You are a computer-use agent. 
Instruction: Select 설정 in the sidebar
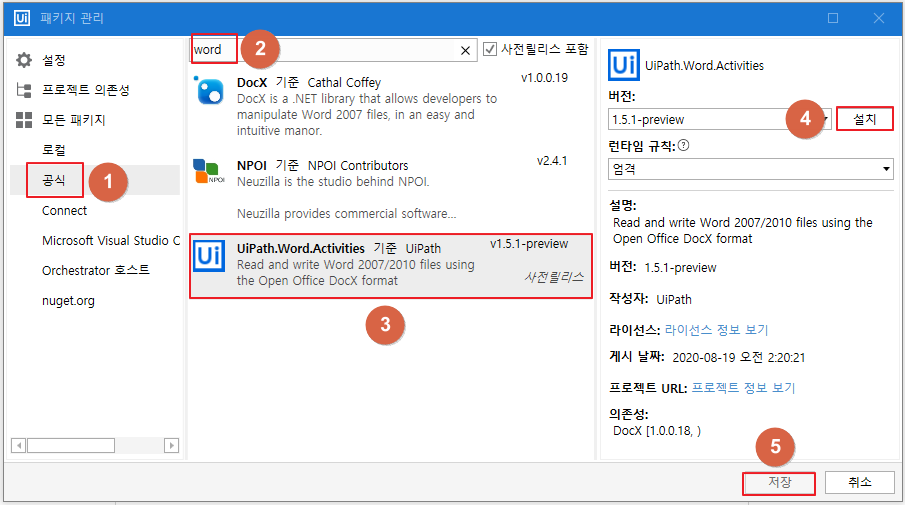[54, 60]
